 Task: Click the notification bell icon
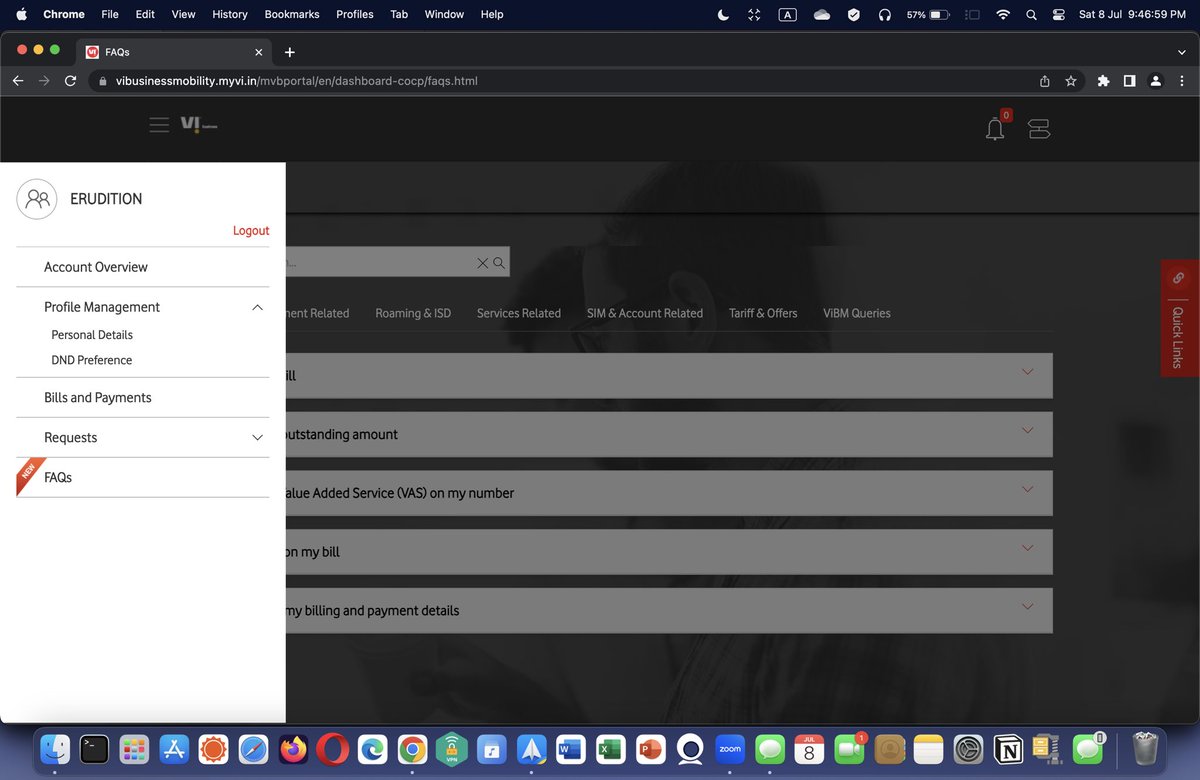coord(995,129)
